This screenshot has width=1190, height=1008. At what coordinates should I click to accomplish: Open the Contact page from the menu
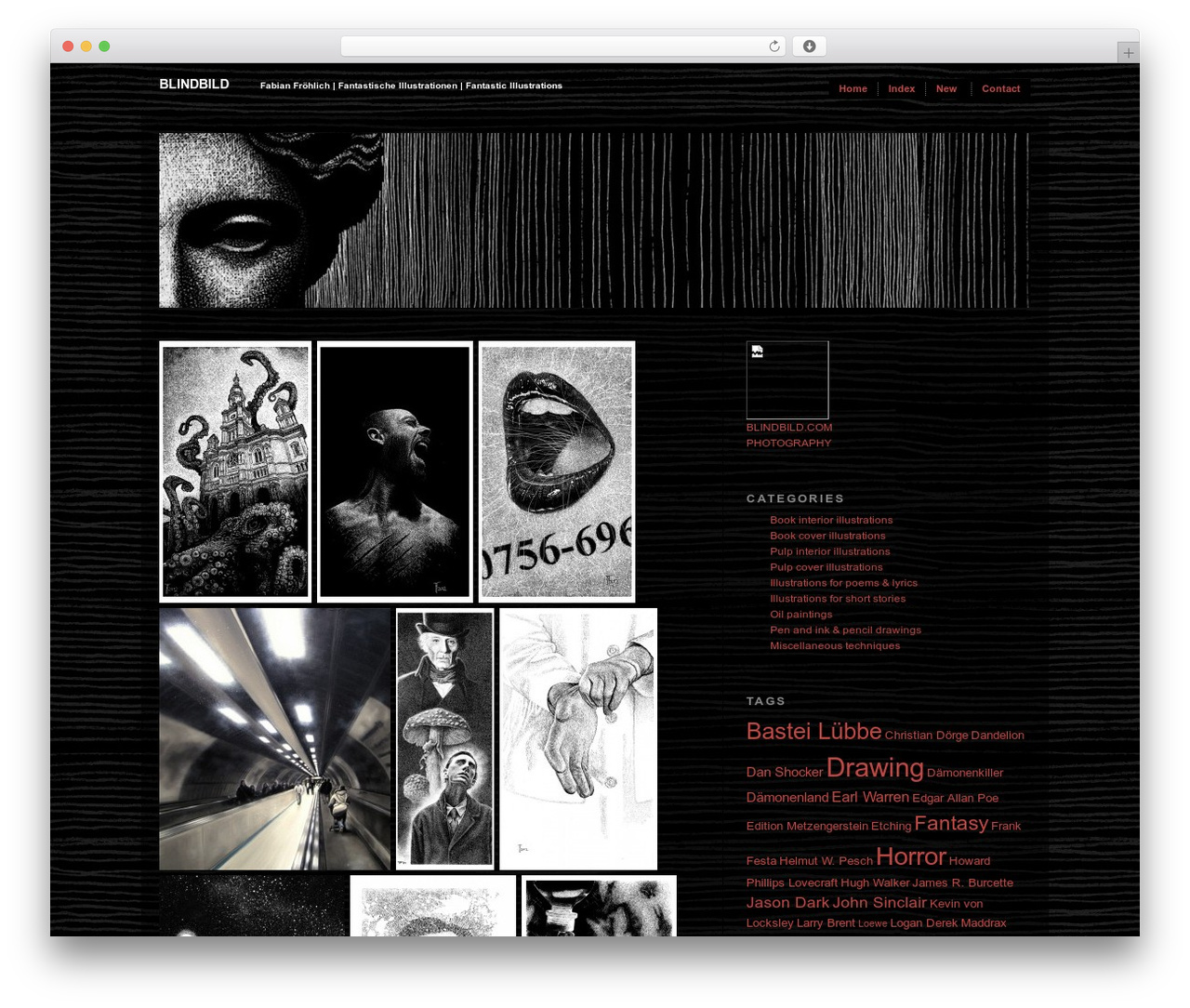[x=1000, y=89]
